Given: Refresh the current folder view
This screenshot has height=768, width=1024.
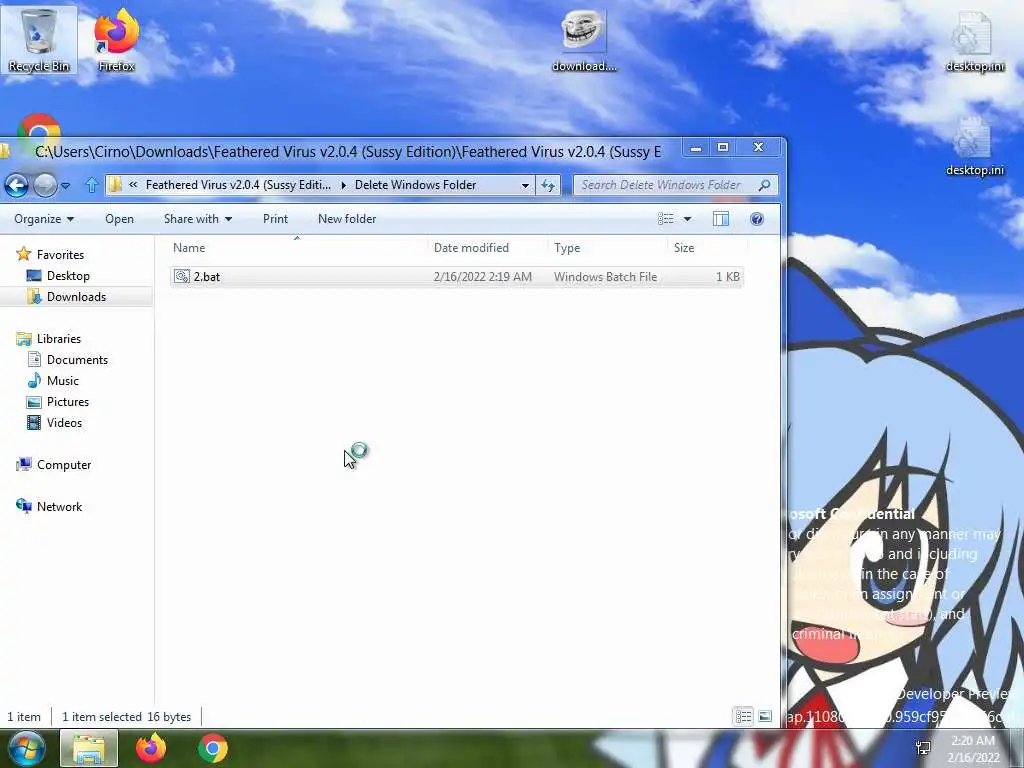Looking at the screenshot, I should coord(547,185).
